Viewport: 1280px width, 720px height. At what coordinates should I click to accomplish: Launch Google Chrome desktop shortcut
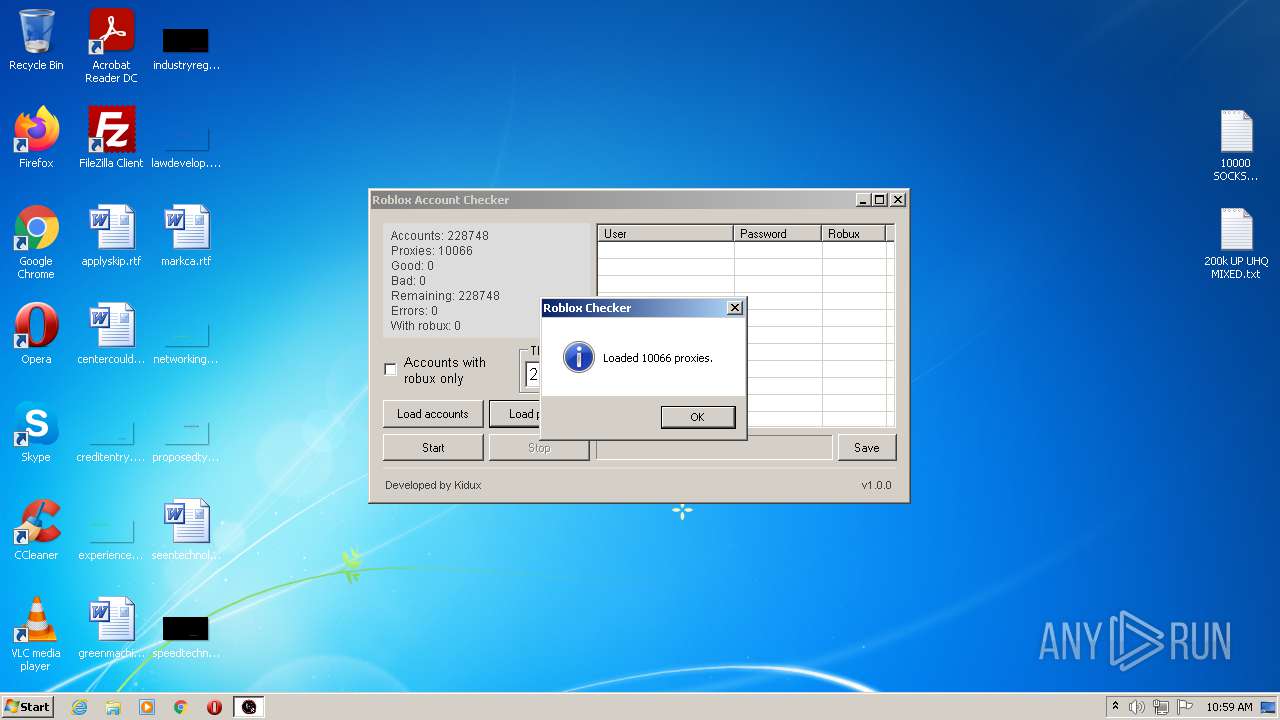click(36, 242)
